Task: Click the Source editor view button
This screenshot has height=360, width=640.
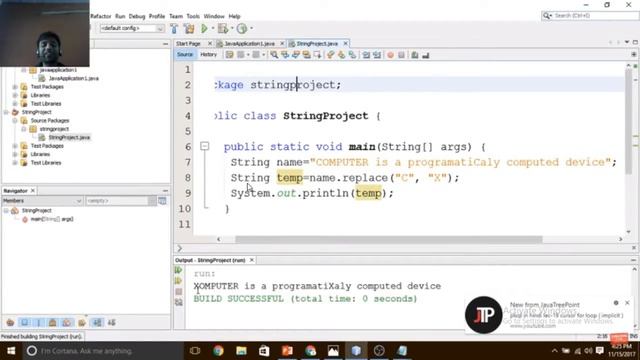Action: pyautogui.click(x=185, y=54)
